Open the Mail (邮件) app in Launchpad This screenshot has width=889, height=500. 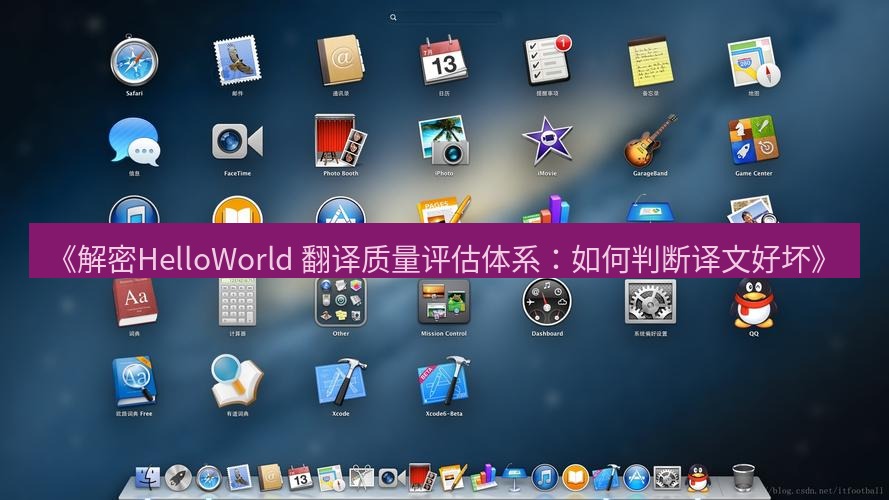pyautogui.click(x=238, y=61)
